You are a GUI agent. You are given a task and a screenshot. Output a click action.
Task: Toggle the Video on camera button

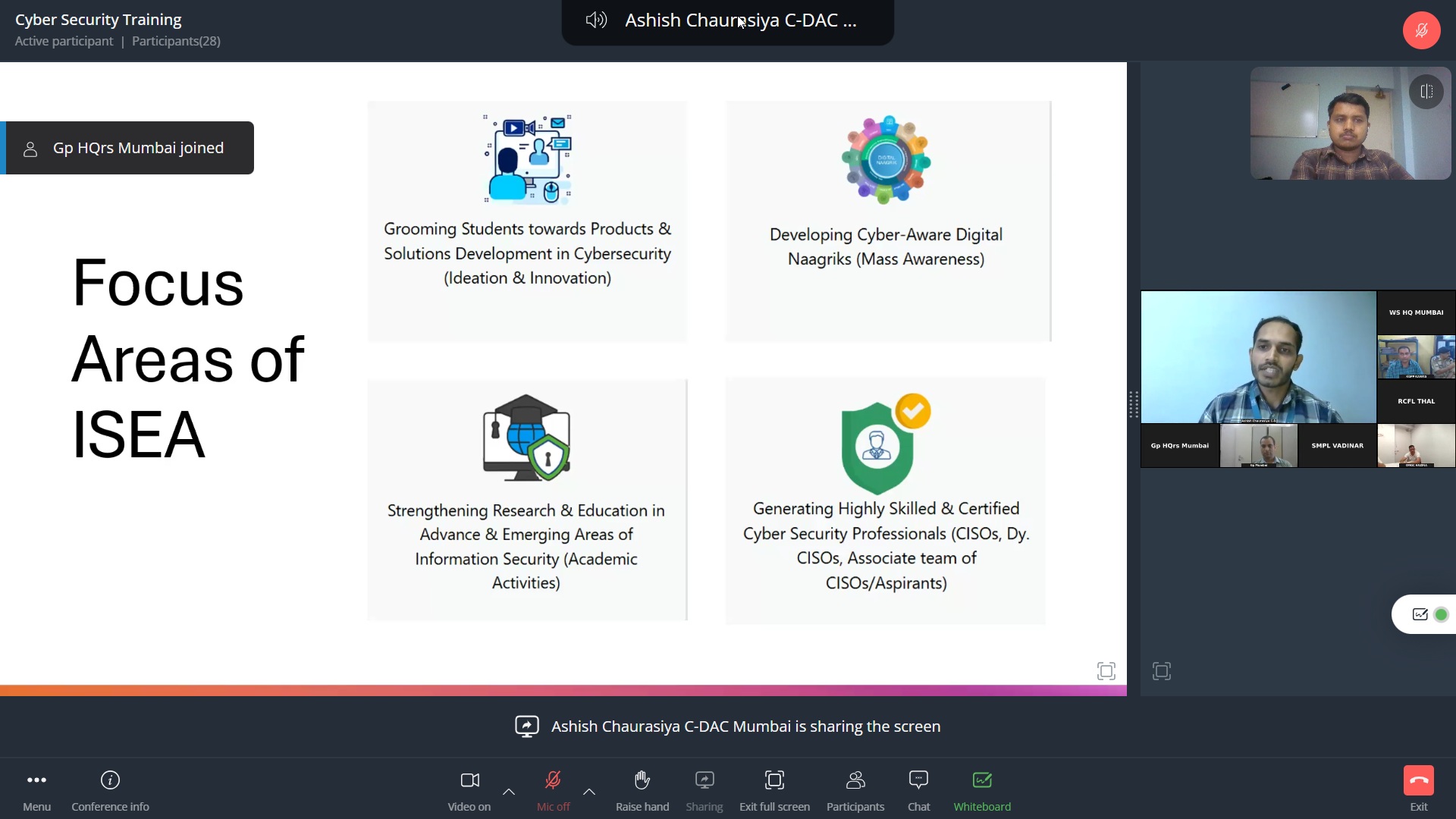(469, 780)
